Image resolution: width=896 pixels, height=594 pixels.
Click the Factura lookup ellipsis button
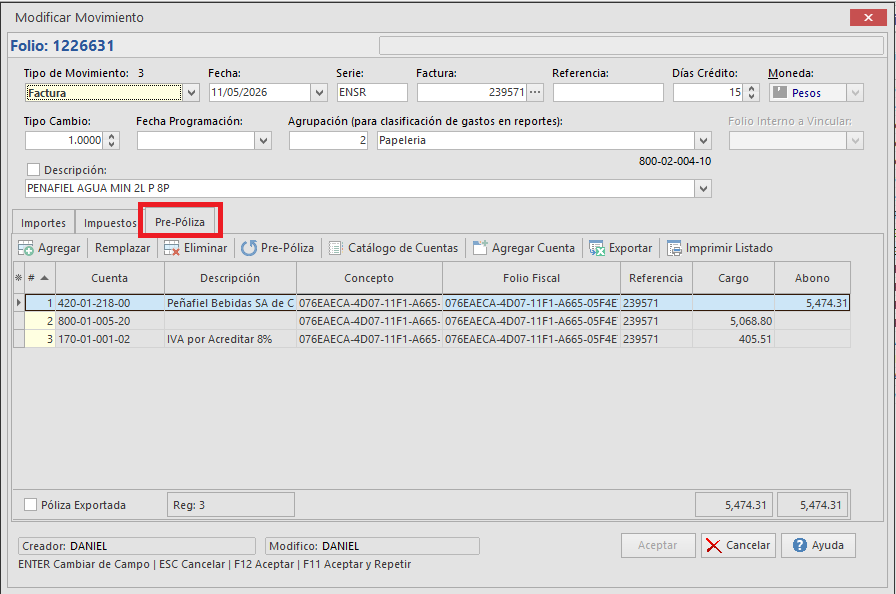point(535,92)
